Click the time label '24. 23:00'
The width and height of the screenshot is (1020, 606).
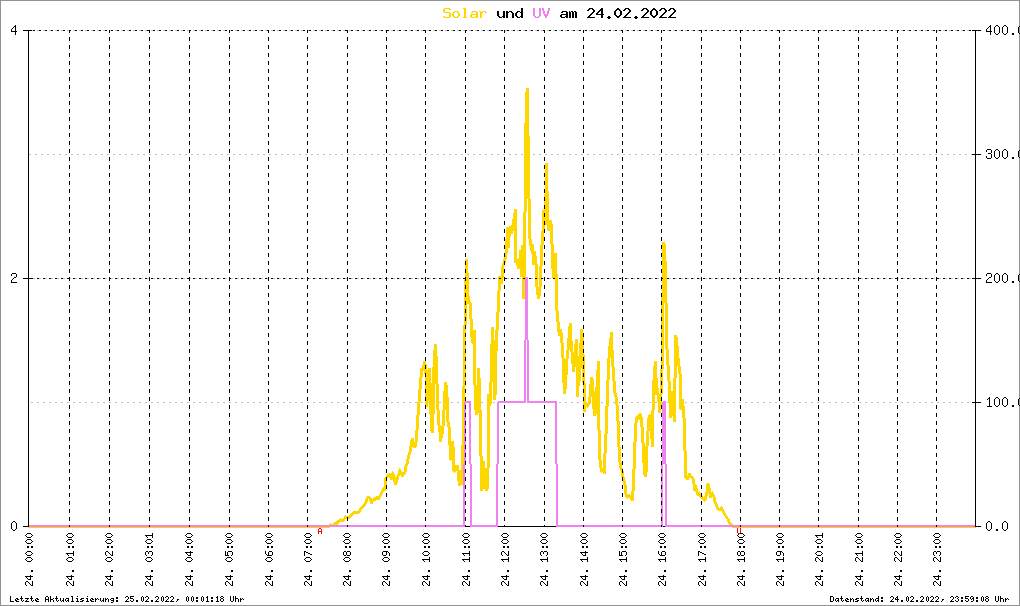click(937, 559)
